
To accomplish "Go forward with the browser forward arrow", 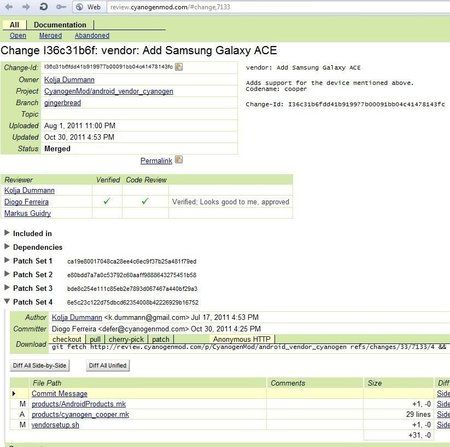I will click(26, 7).
